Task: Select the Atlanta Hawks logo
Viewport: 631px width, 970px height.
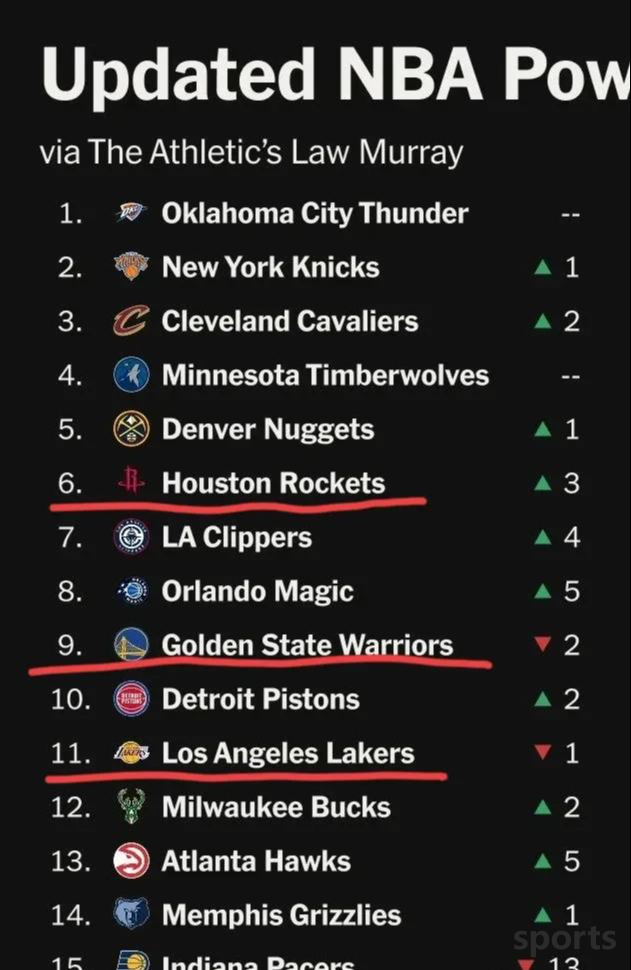Action: click(131, 861)
